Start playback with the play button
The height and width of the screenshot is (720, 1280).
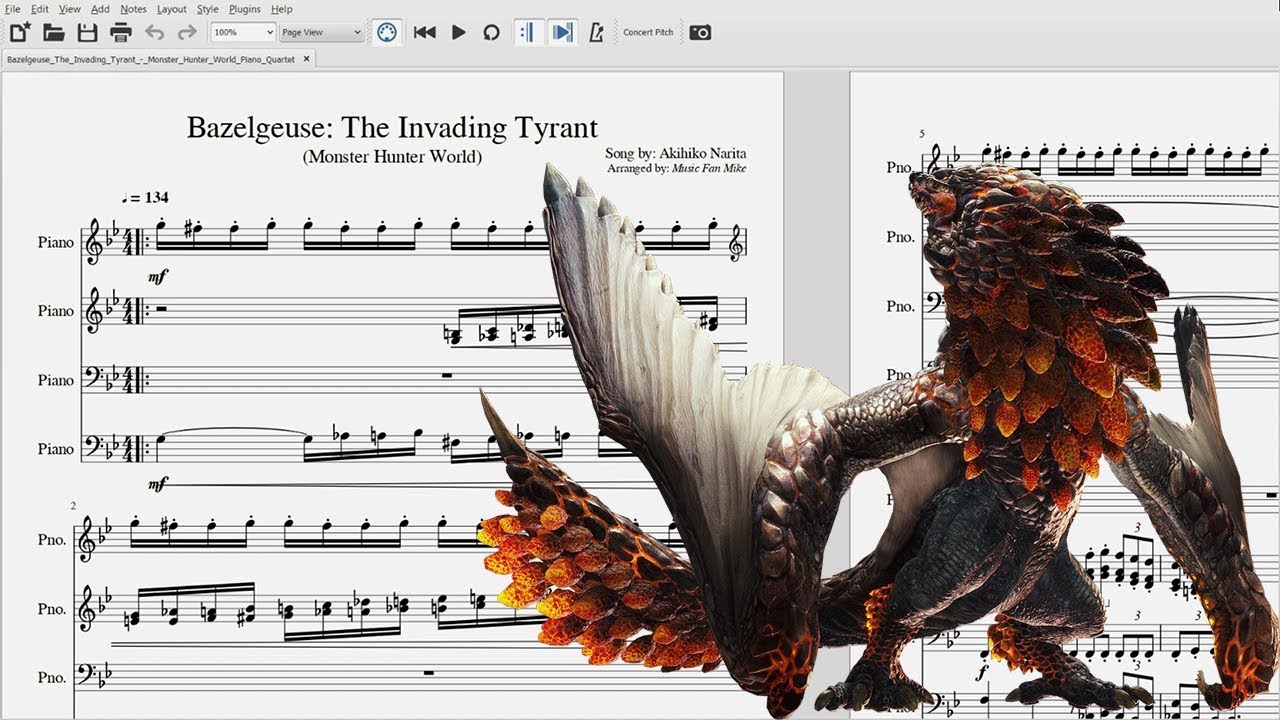click(x=458, y=32)
